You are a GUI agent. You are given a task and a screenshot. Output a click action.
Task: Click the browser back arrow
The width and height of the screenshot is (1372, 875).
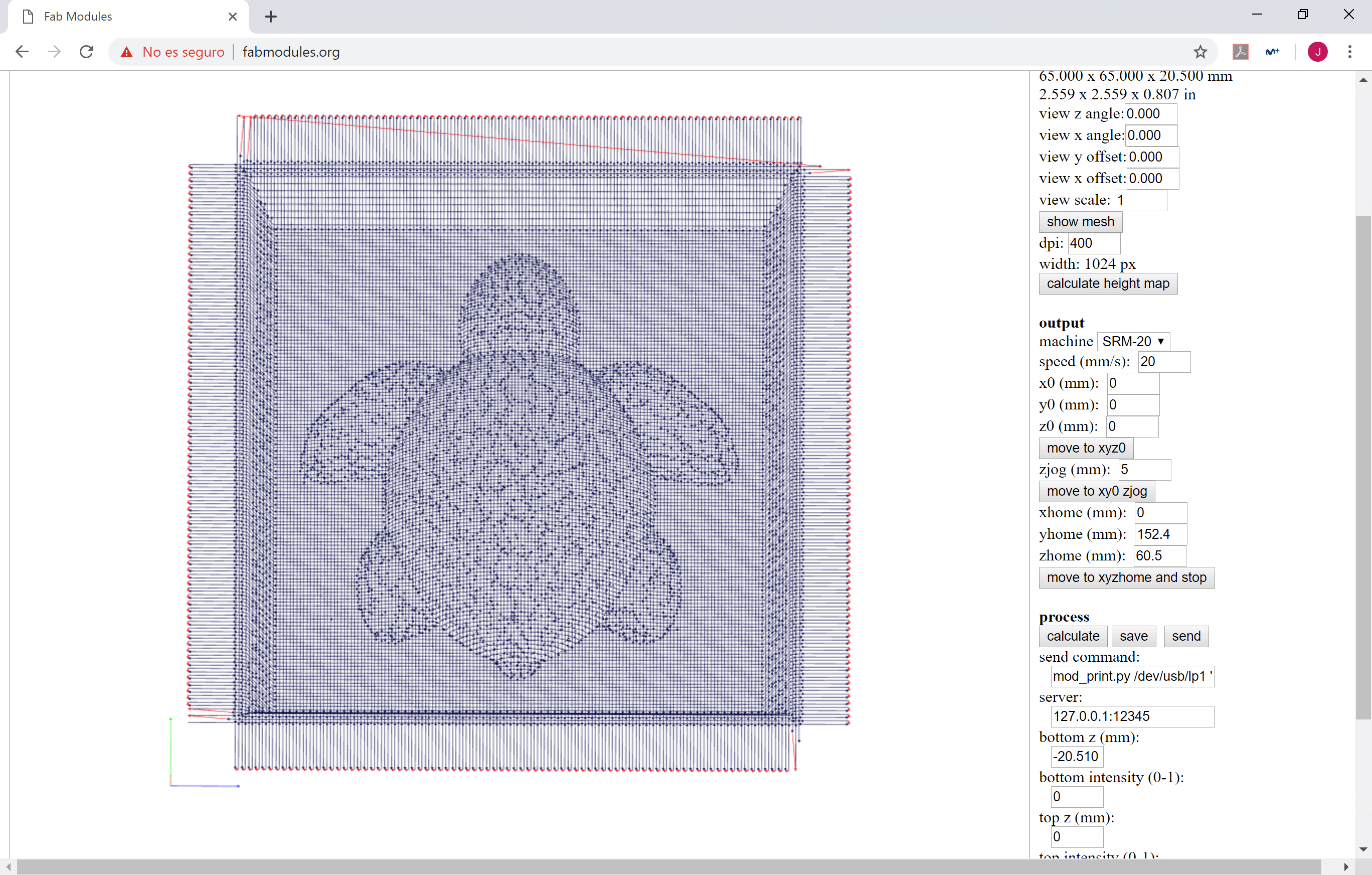pyautogui.click(x=22, y=52)
